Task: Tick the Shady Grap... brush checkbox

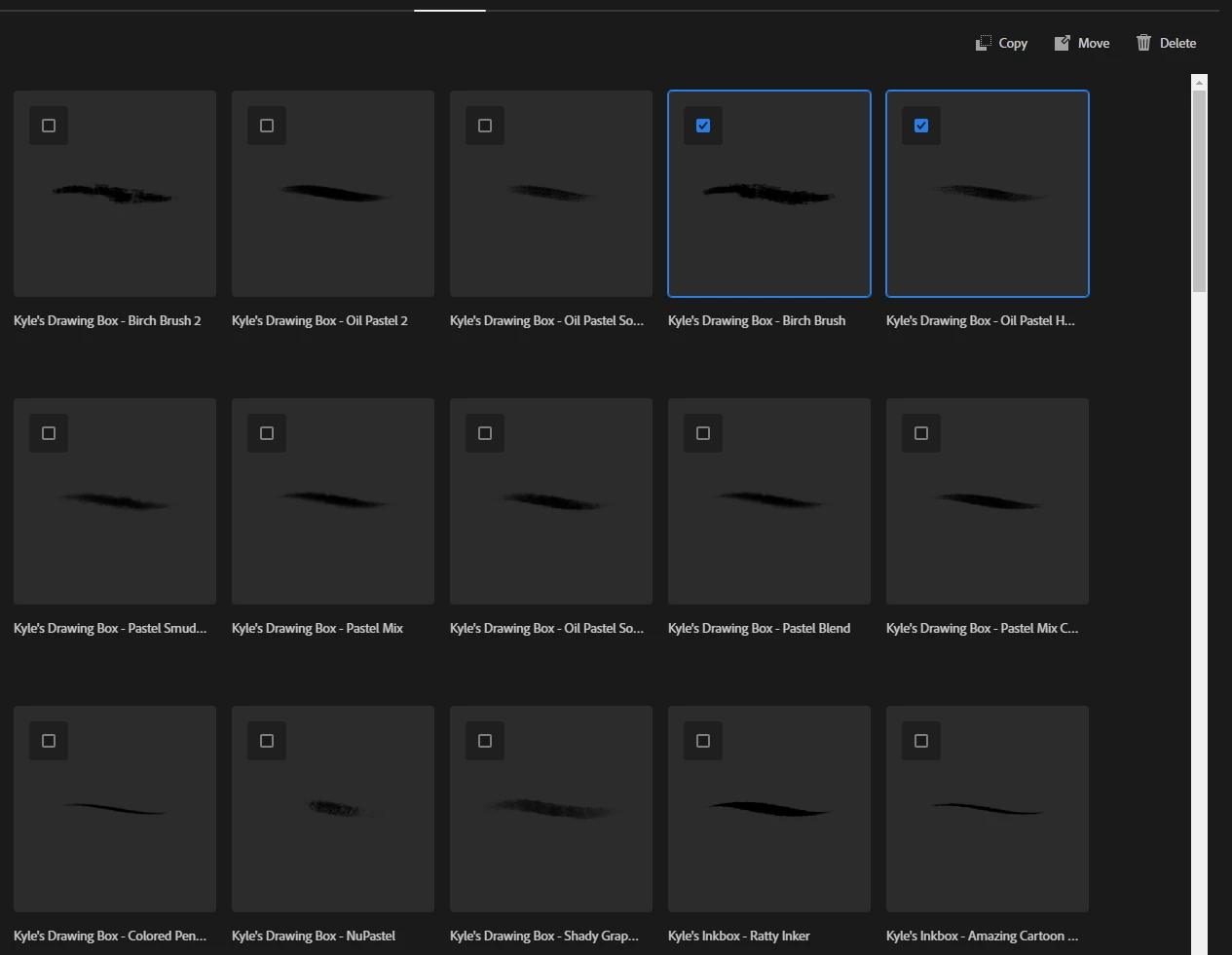Action: pos(485,741)
